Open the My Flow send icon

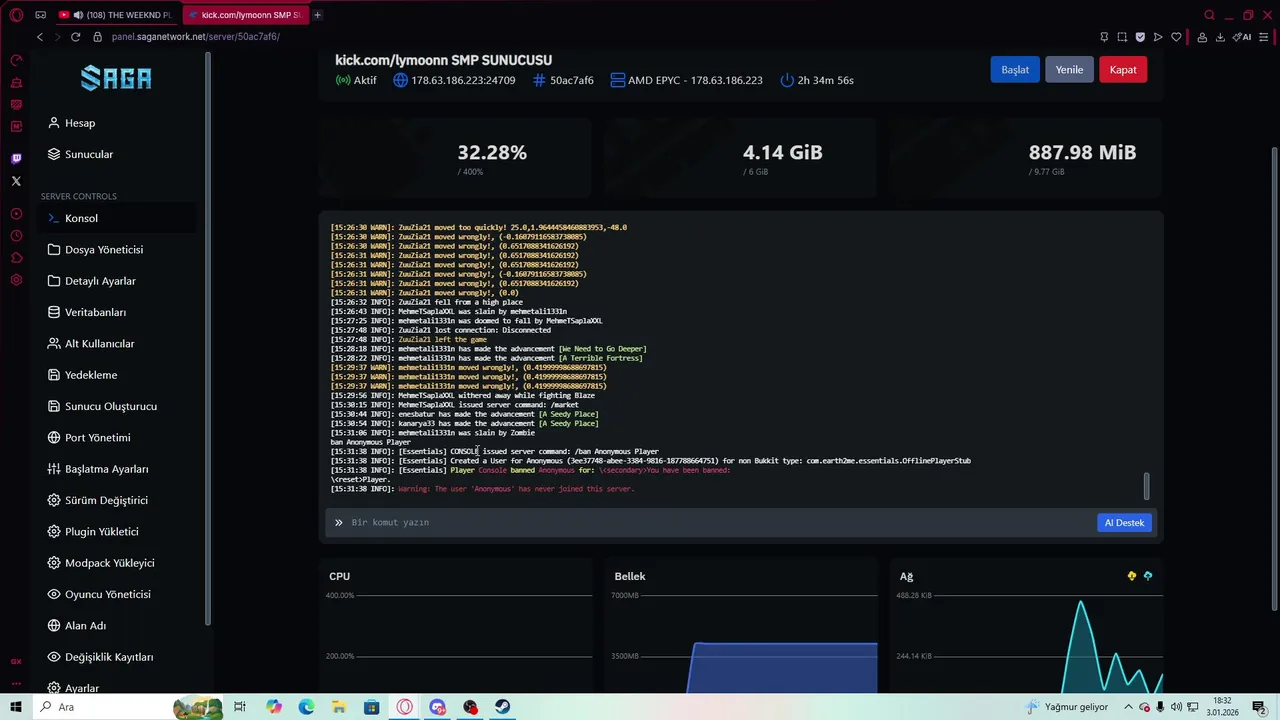coord(1158,37)
